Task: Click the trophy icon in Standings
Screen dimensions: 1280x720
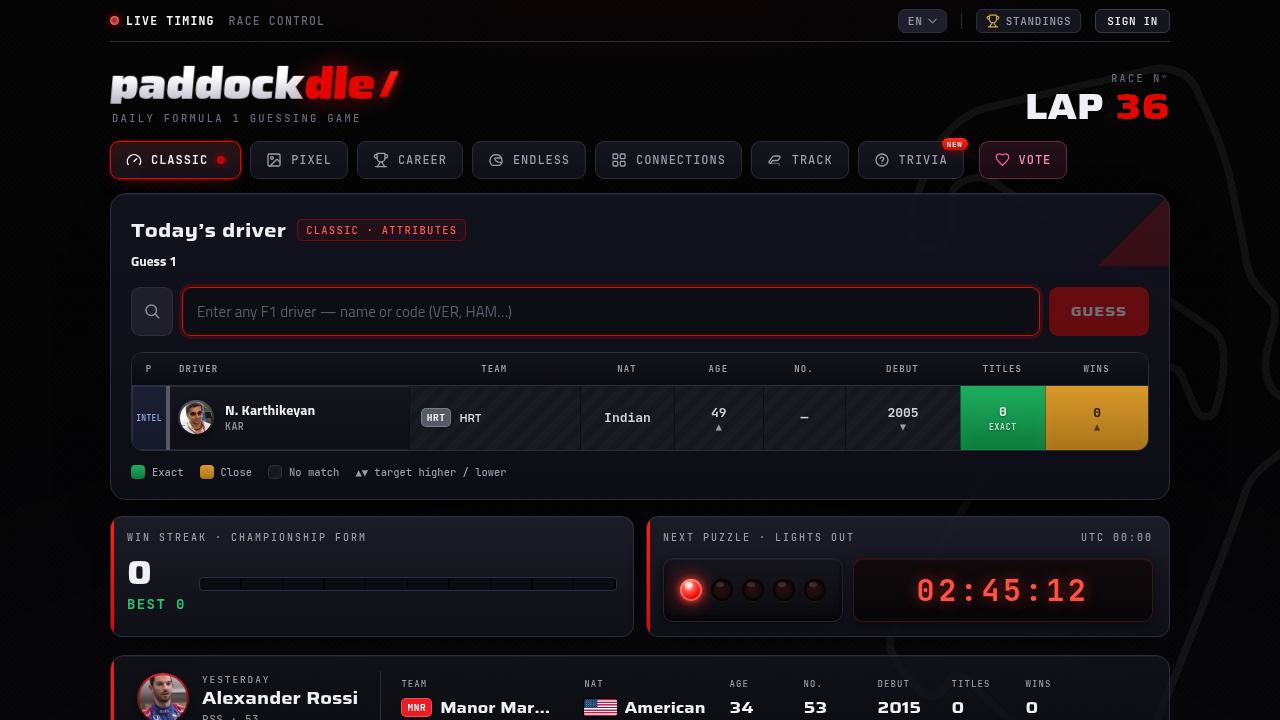Action: [x=993, y=21]
